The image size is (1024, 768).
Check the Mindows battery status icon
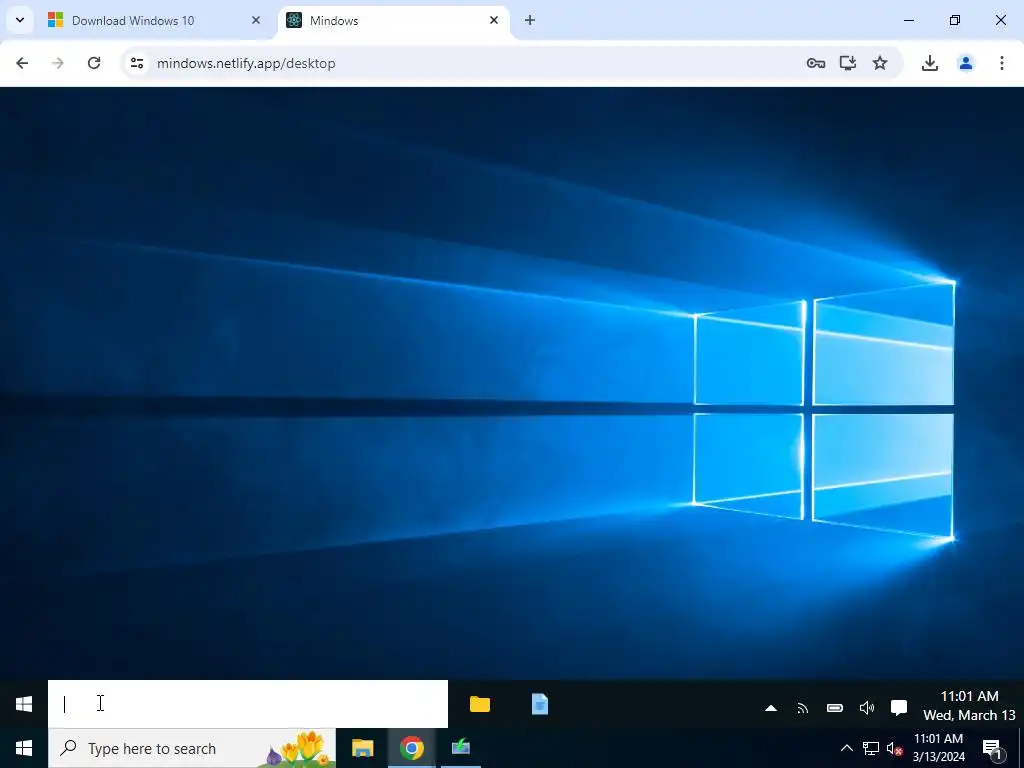tap(835, 708)
